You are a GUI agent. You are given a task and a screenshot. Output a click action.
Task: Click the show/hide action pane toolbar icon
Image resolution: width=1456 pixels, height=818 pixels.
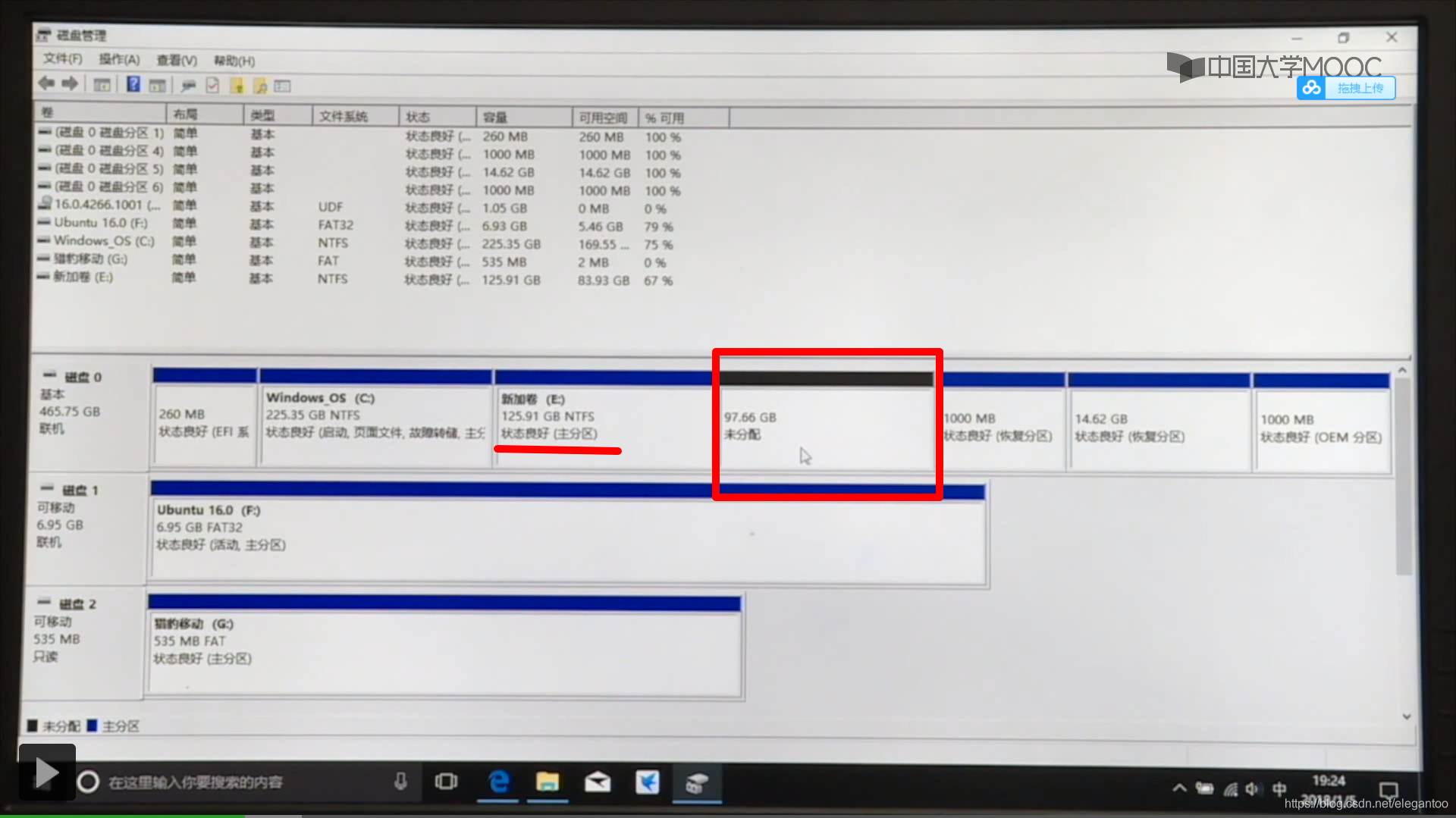coord(157,85)
